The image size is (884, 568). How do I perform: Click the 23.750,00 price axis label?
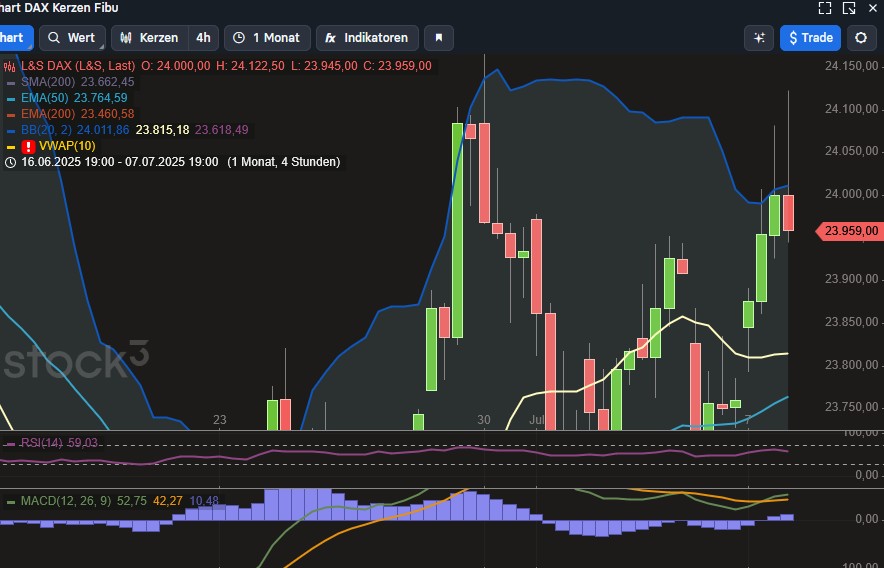pos(851,407)
